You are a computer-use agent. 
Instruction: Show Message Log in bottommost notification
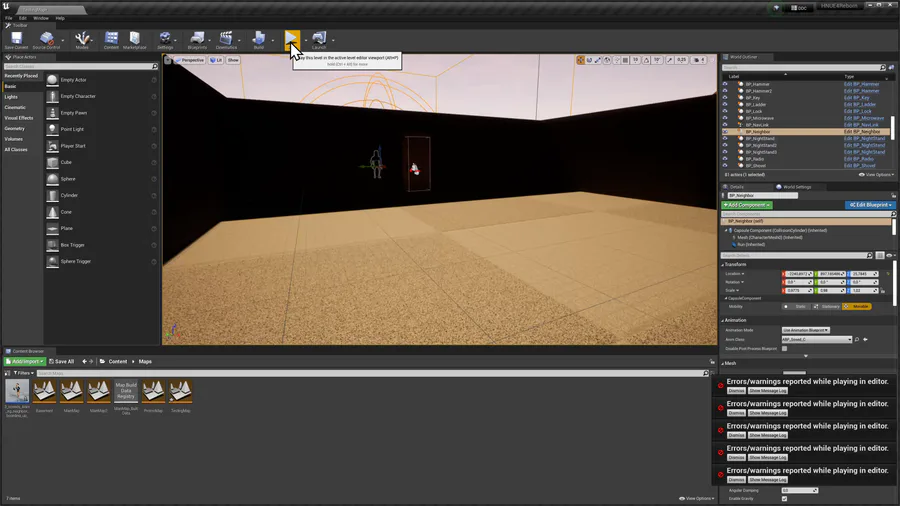[767, 480]
